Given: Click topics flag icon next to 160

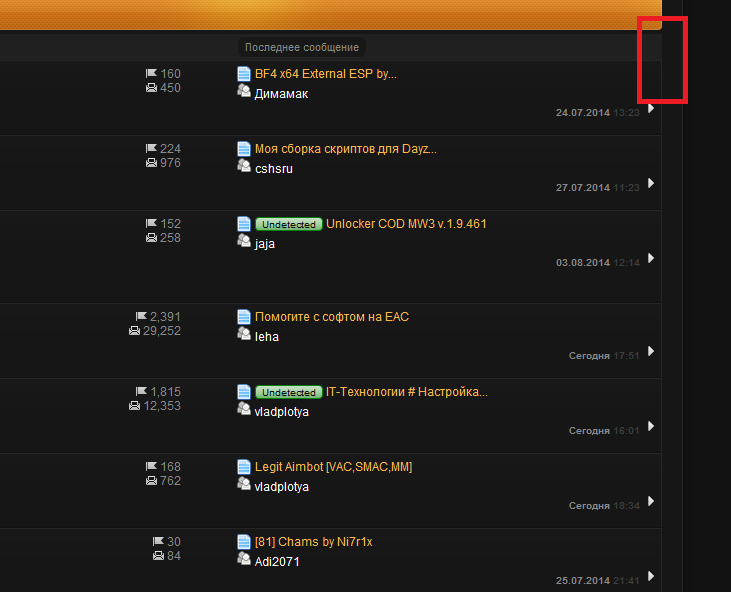Looking at the screenshot, I should (151, 73).
